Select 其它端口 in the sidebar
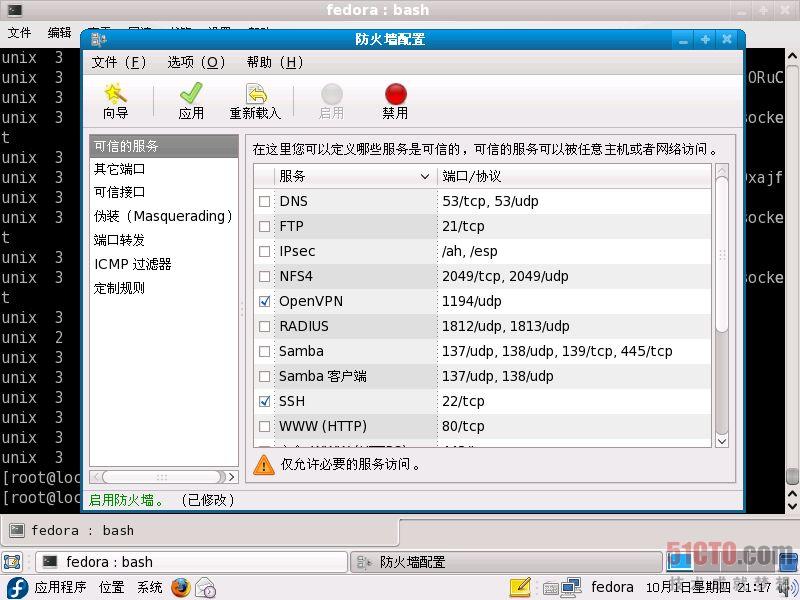 [x=164, y=169]
